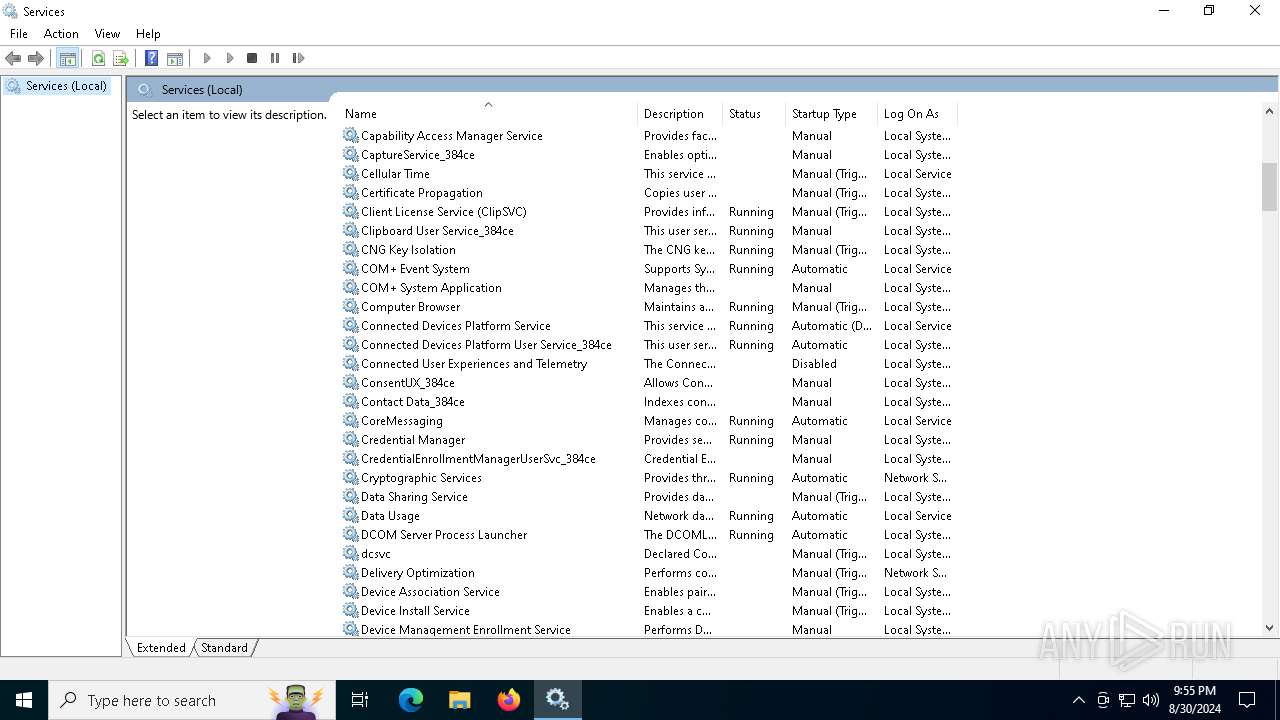
Task: Sort by the Startup Type column header
Action: 831,114
